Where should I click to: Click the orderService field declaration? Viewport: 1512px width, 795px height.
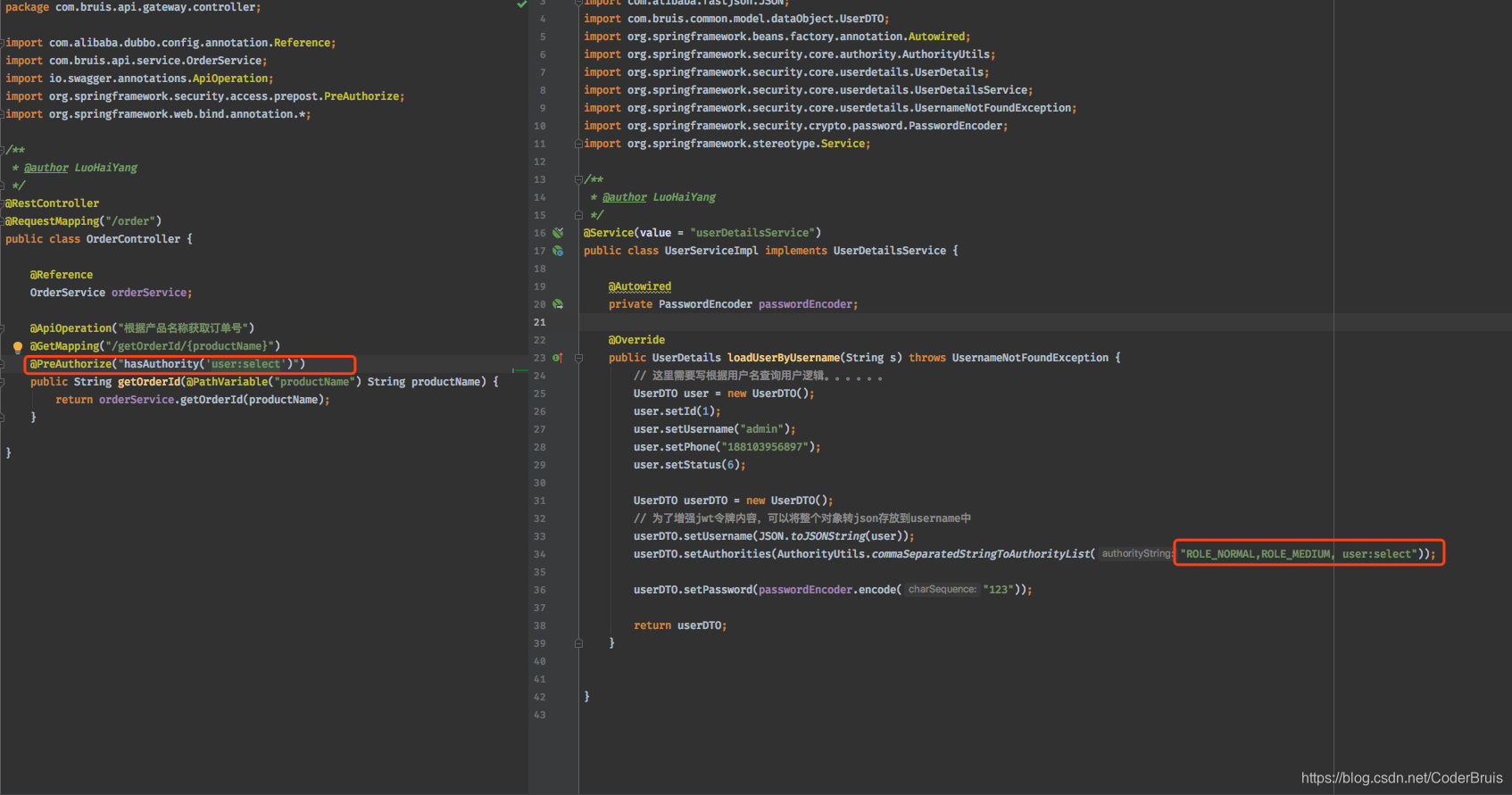[112, 293]
